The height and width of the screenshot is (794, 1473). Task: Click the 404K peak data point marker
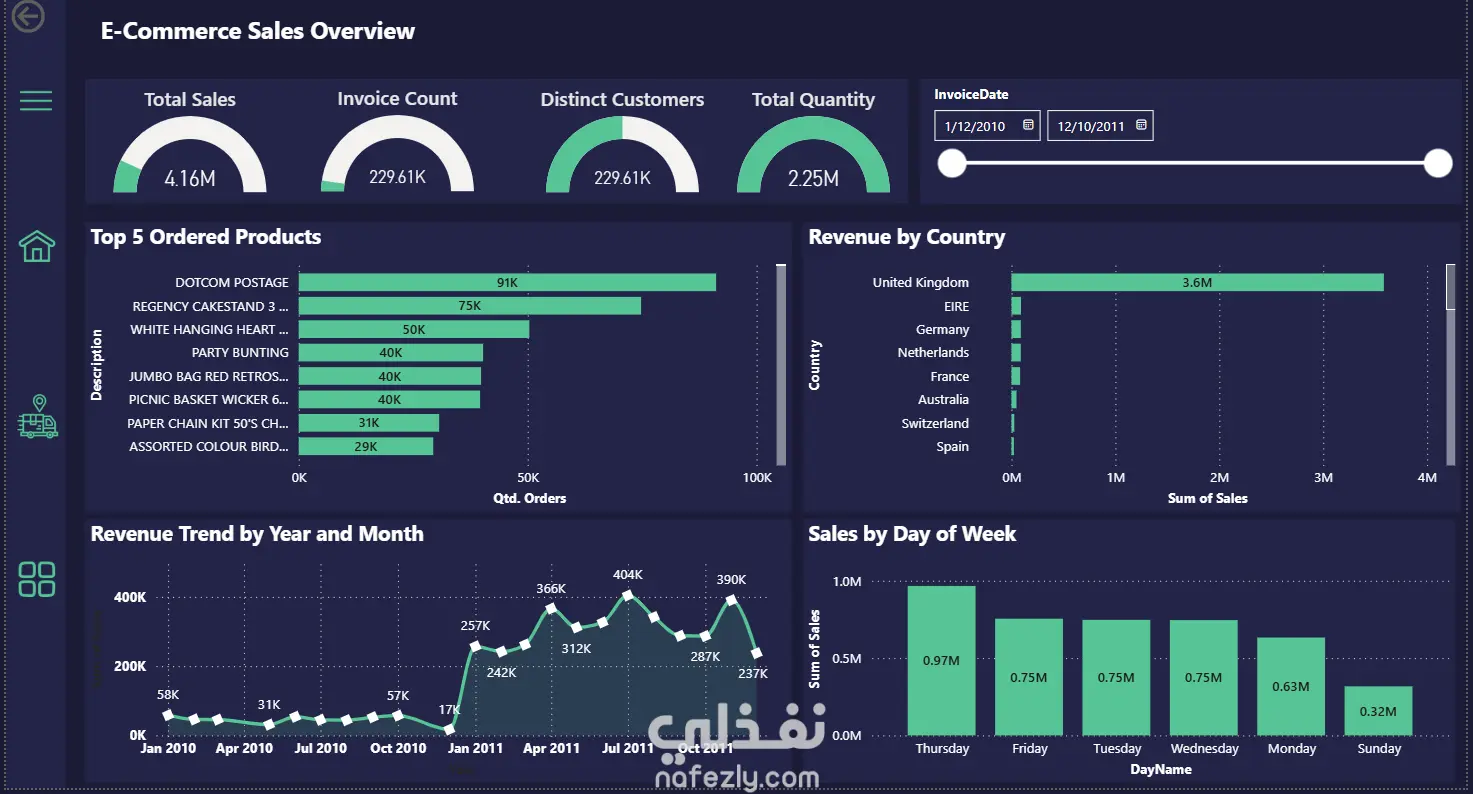(628, 595)
